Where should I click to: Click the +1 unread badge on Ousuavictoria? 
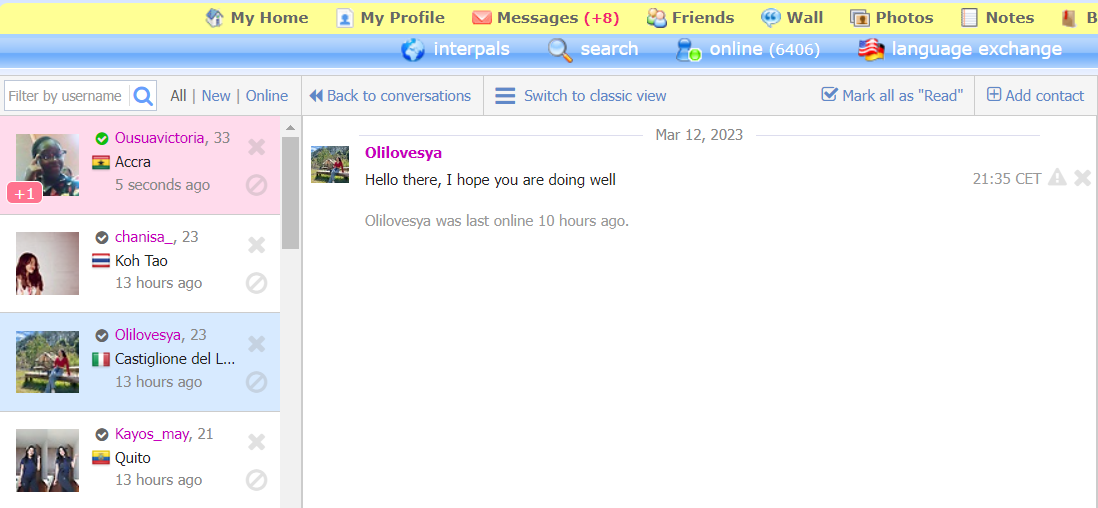click(x=25, y=193)
